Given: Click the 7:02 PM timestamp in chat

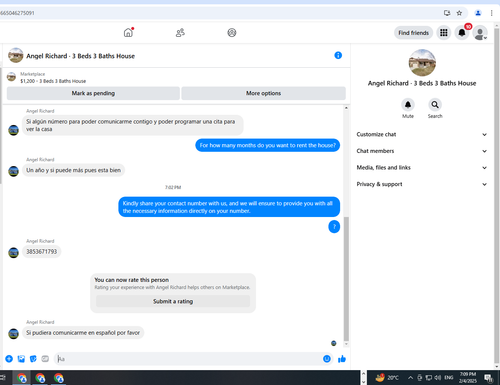Looking at the screenshot, I should point(173,187).
